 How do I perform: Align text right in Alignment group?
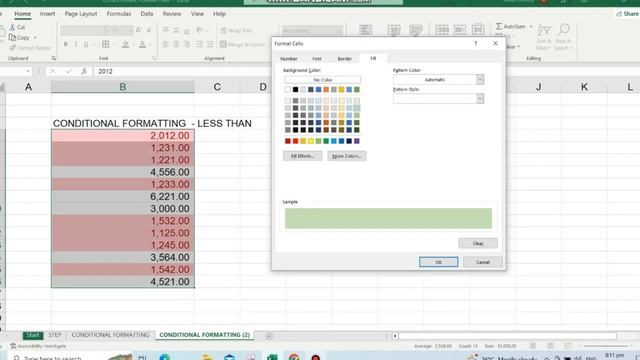(x=187, y=44)
